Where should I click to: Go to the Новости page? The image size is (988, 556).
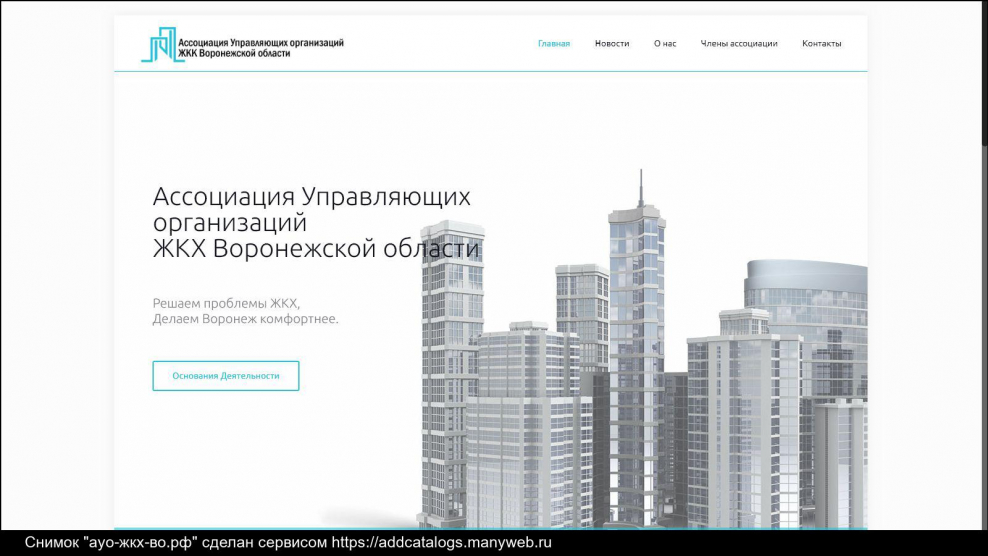612,44
